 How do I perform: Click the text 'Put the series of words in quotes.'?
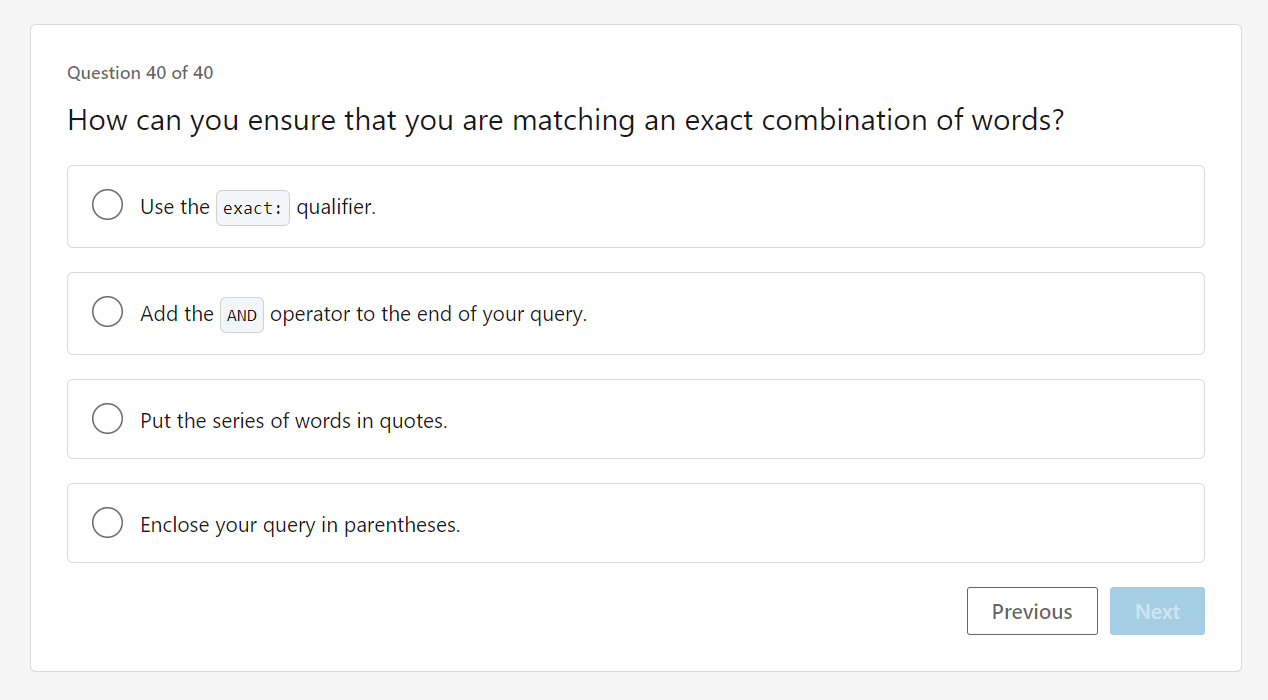coord(294,421)
